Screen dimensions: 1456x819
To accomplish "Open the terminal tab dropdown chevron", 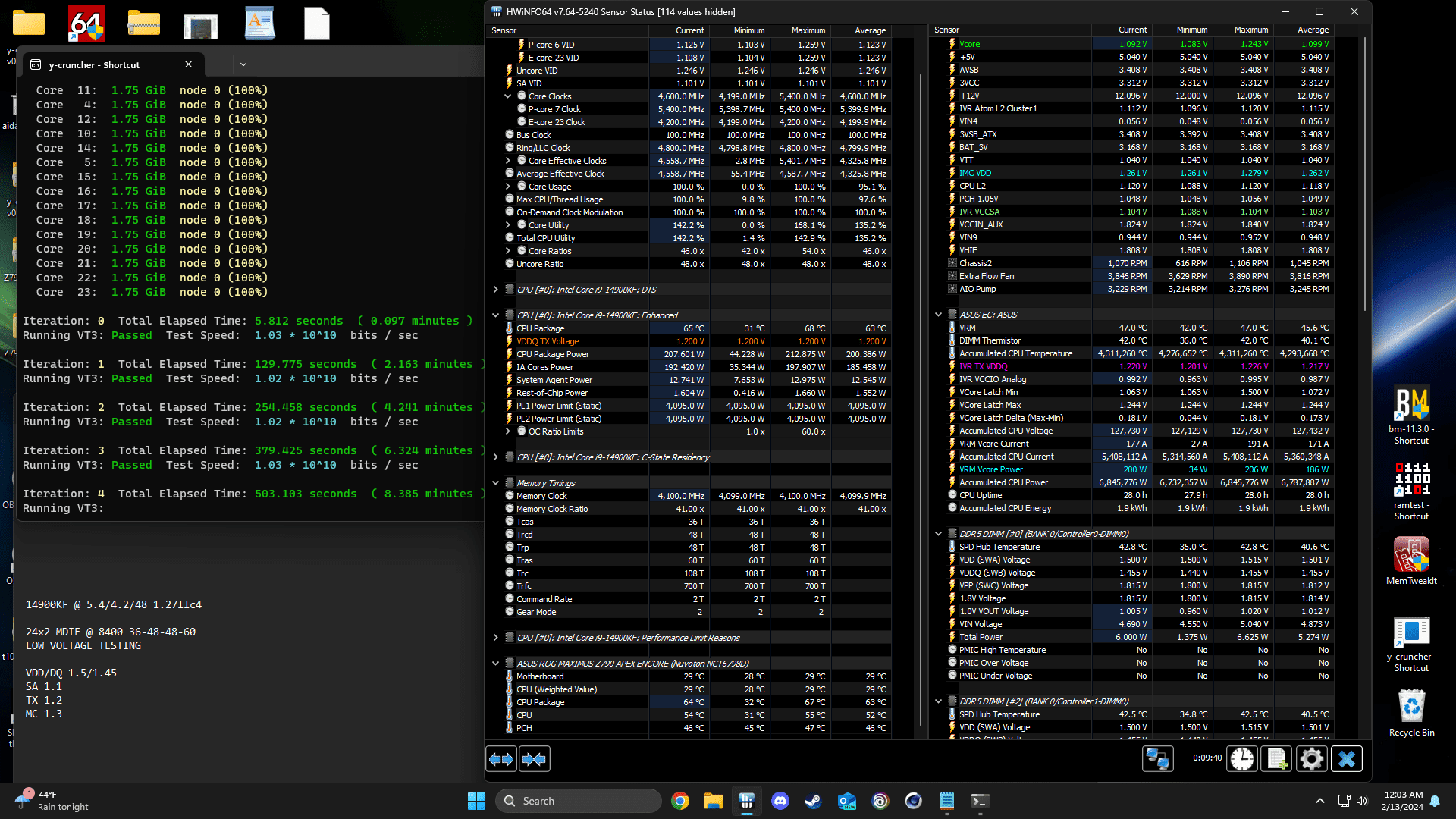I will pyautogui.click(x=243, y=64).
